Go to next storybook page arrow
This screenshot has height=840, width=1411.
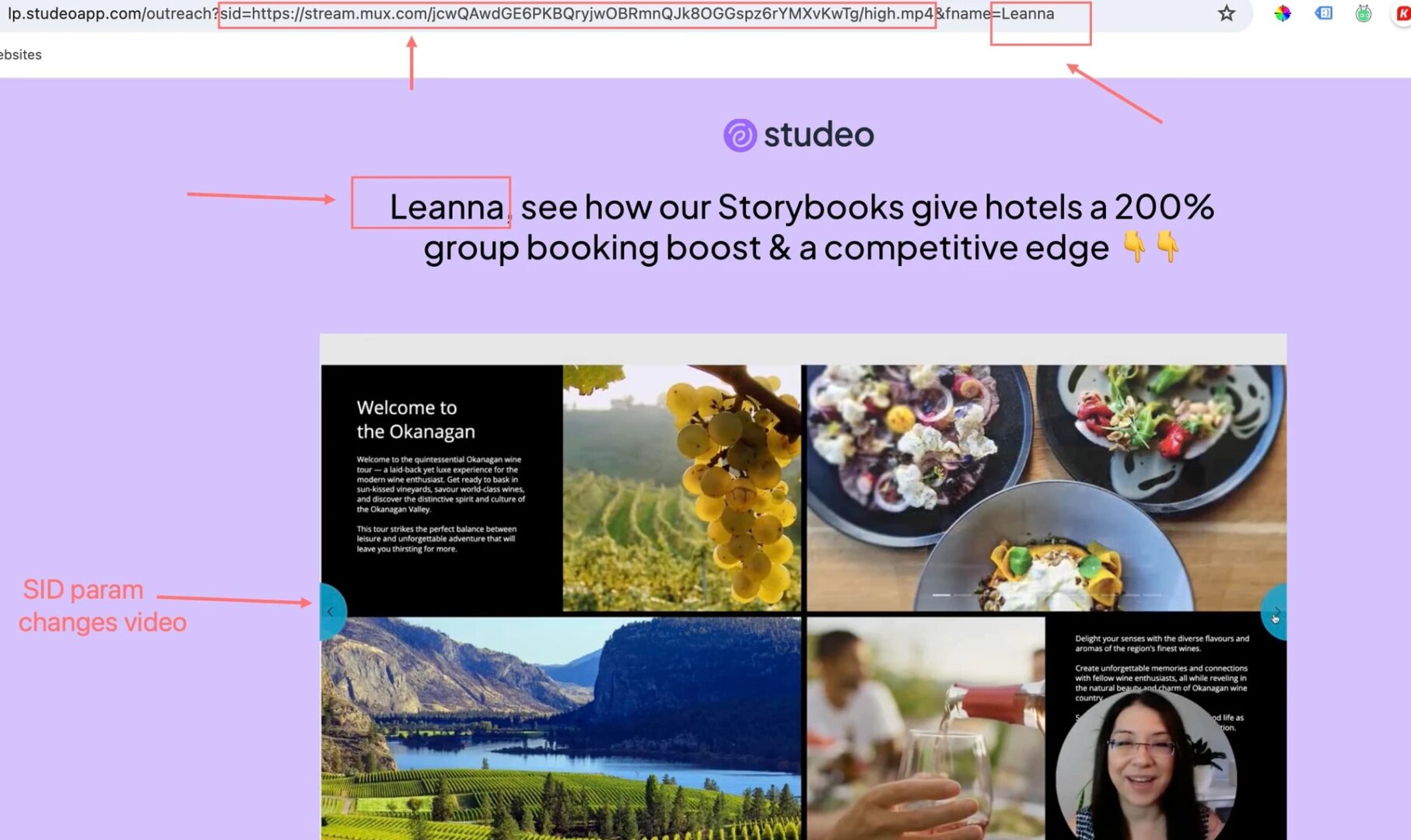1274,613
